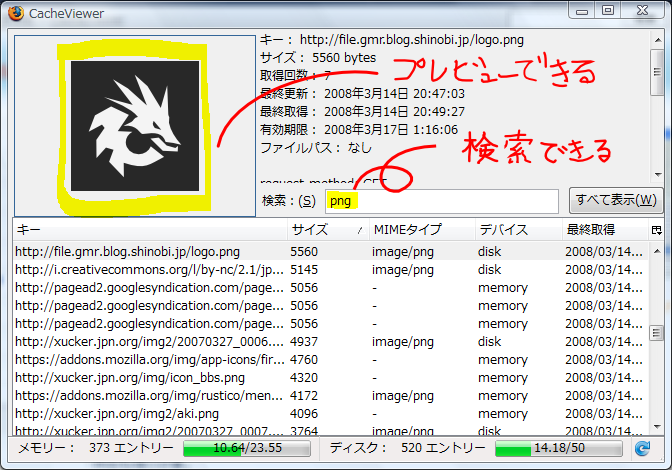Click the 検索:(S) label
The height and width of the screenshot is (470, 672).
(289, 201)
